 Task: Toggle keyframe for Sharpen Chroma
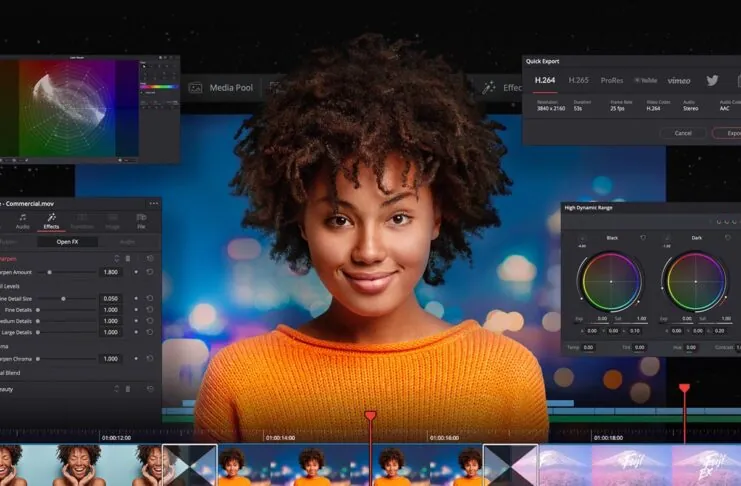pos(136,359)
